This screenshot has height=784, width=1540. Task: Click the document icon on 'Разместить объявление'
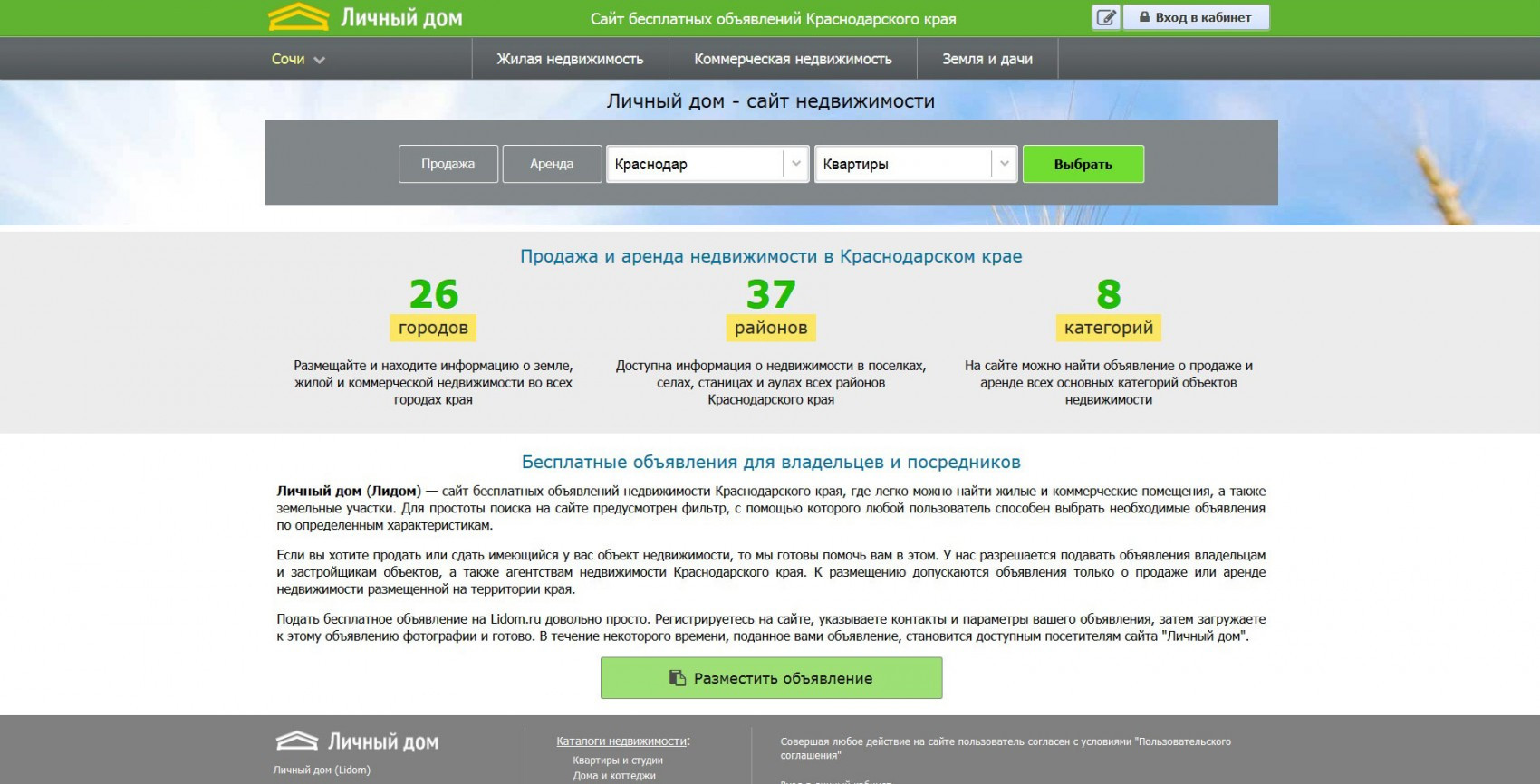(677, 677)
